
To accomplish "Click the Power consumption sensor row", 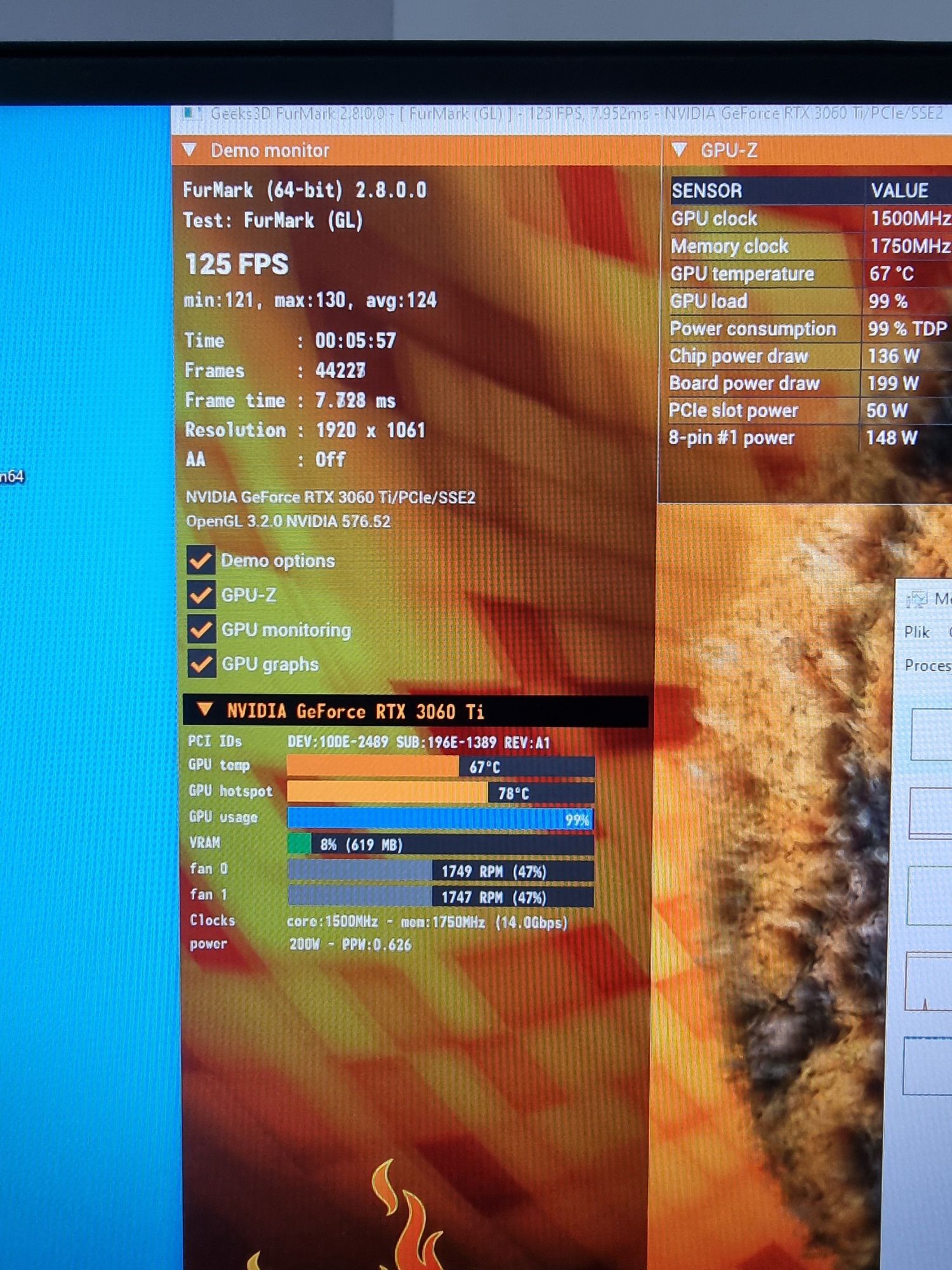I will tap(810, 328).
